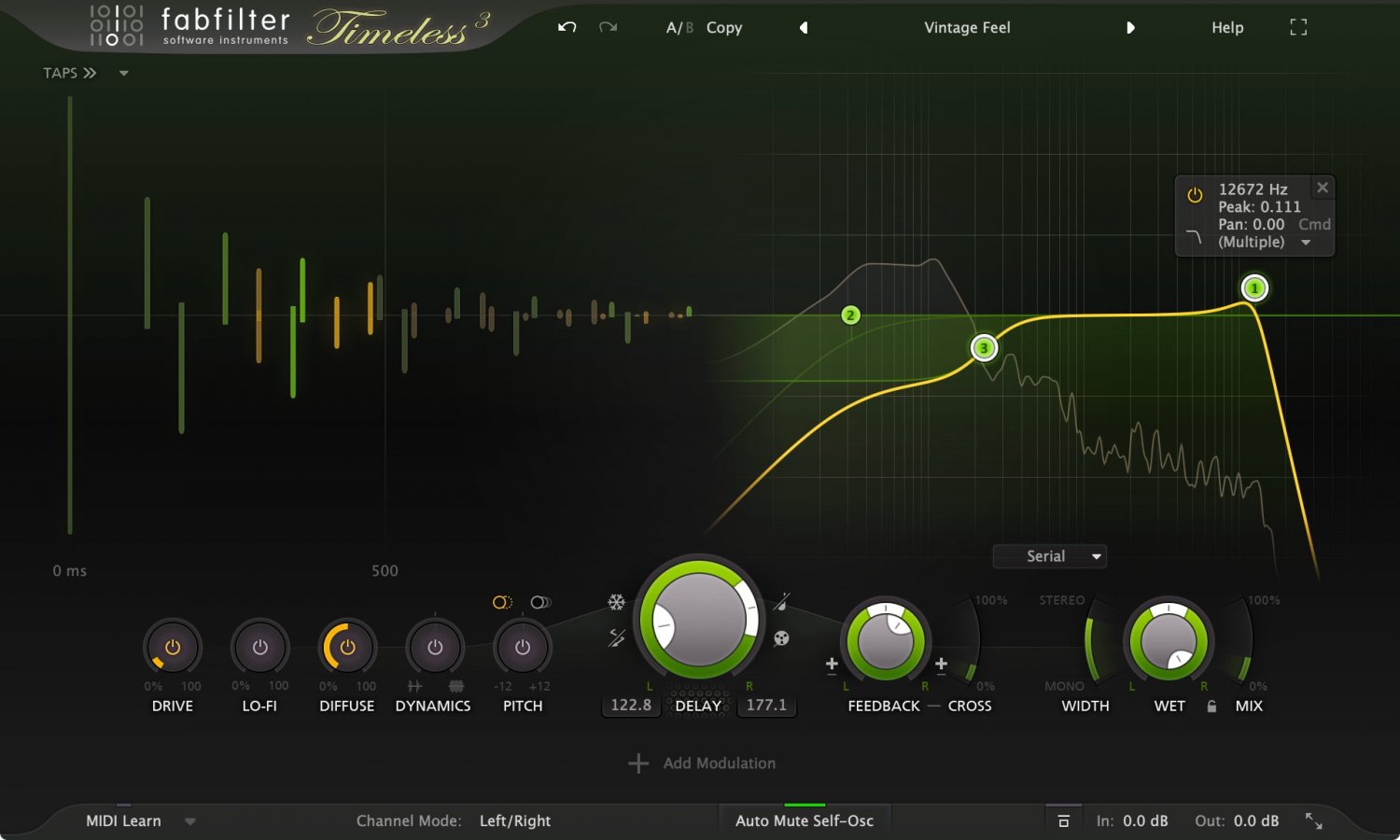The image size is (1400, 840).
Task: Toggle the Drive power button
Action: pos(173,647)
